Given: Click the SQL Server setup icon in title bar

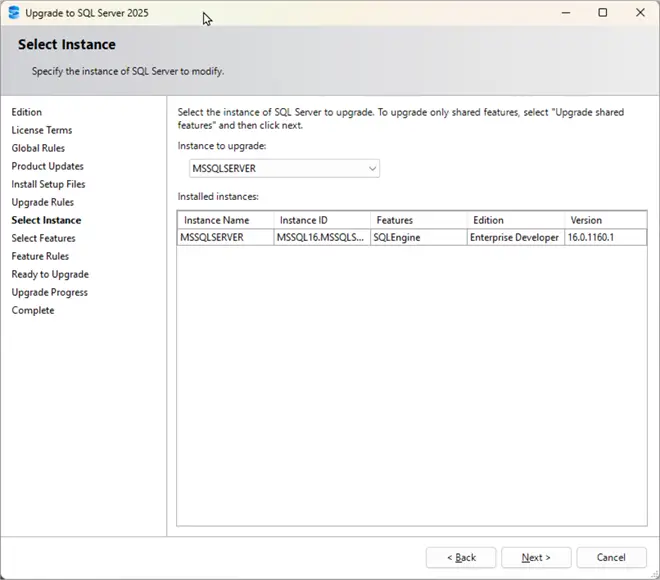Looking at the screenshot, I should [14, 13].
